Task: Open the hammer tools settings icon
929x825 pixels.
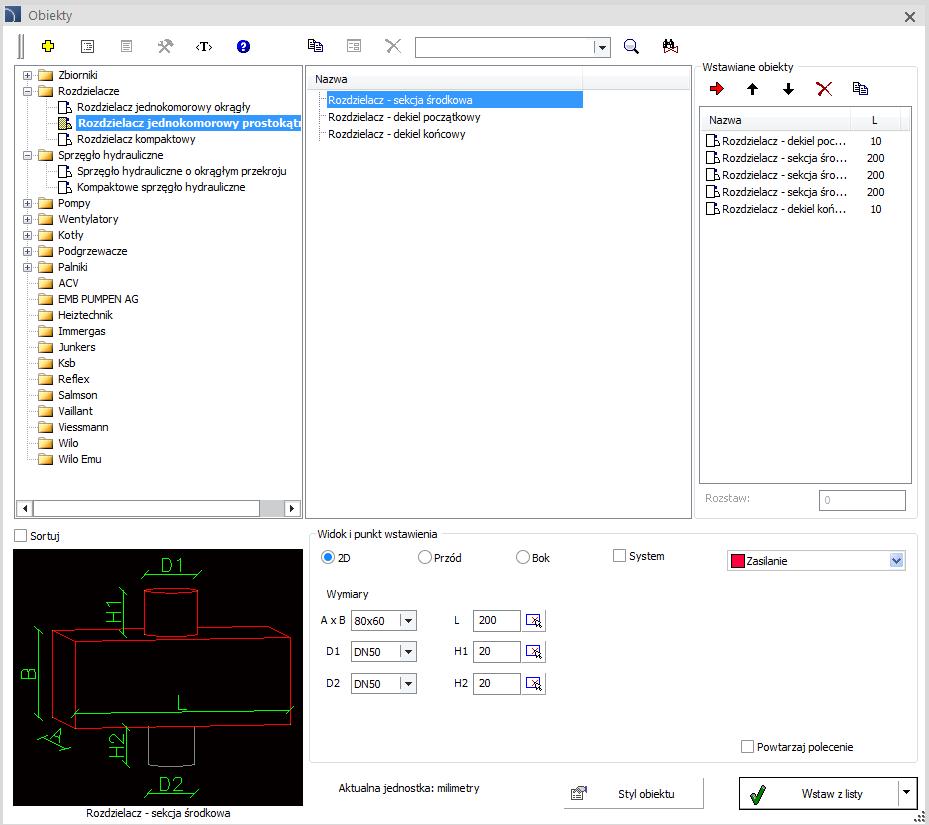Action: click(165, 46)
